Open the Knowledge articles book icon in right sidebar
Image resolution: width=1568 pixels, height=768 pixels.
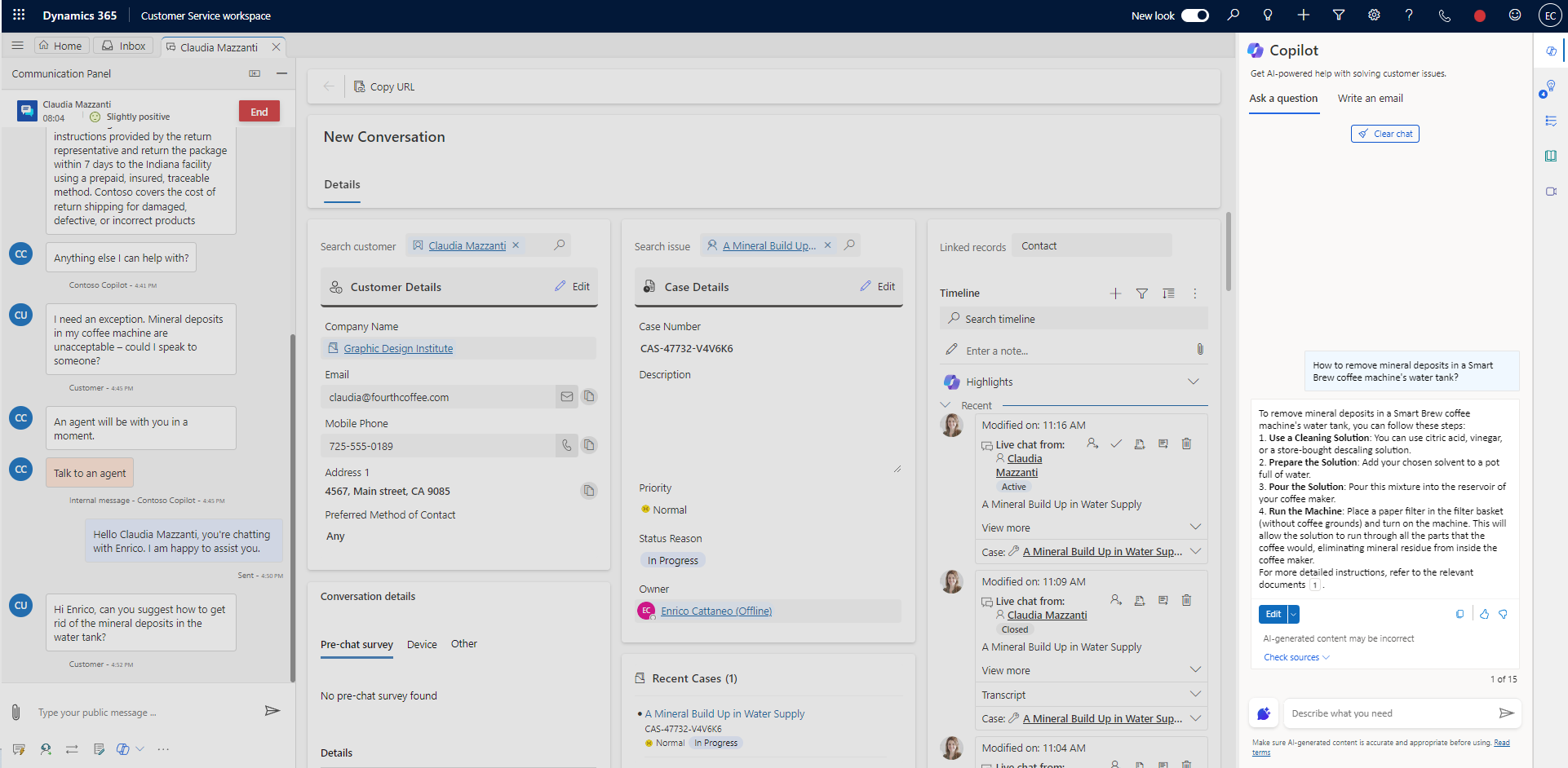point(1551,156)
